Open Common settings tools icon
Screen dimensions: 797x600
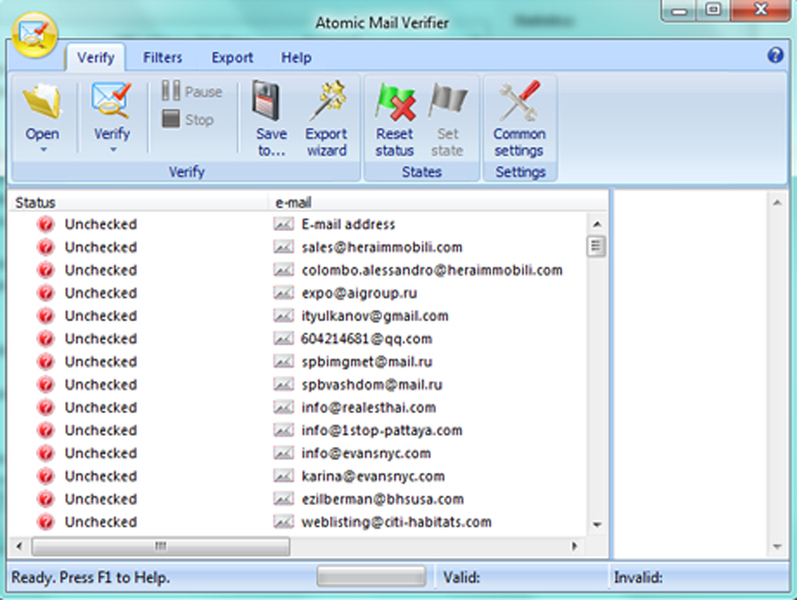(519, 101)
